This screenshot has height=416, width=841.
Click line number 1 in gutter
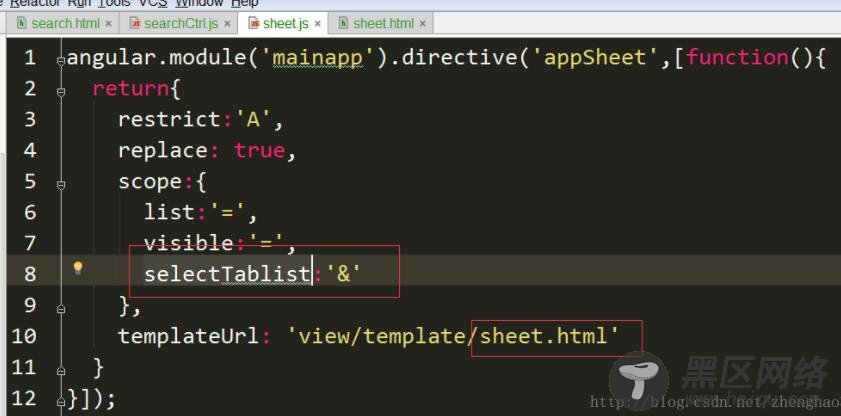pos(30,58)
